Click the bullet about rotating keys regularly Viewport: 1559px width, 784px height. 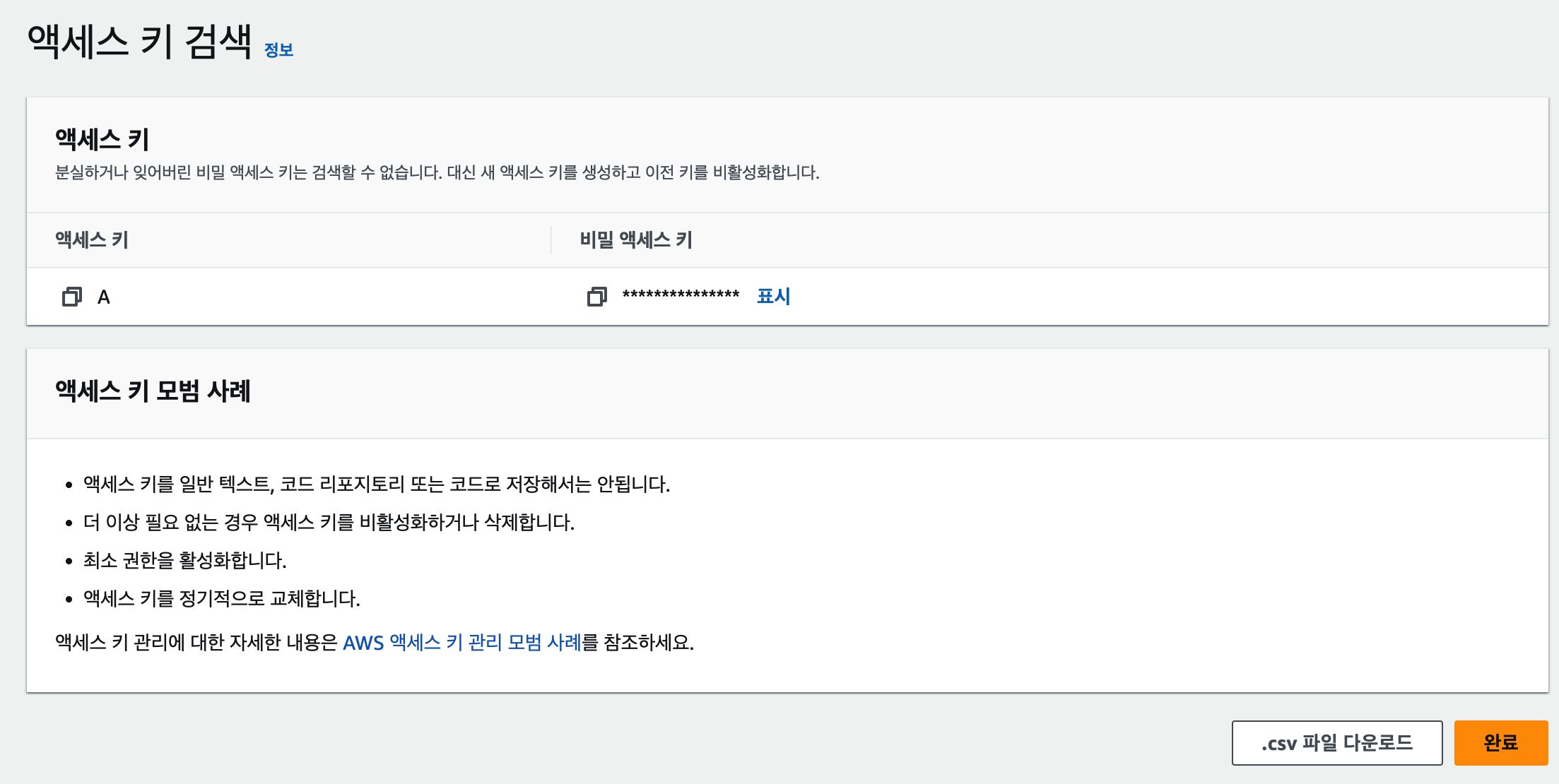(221, 598)
